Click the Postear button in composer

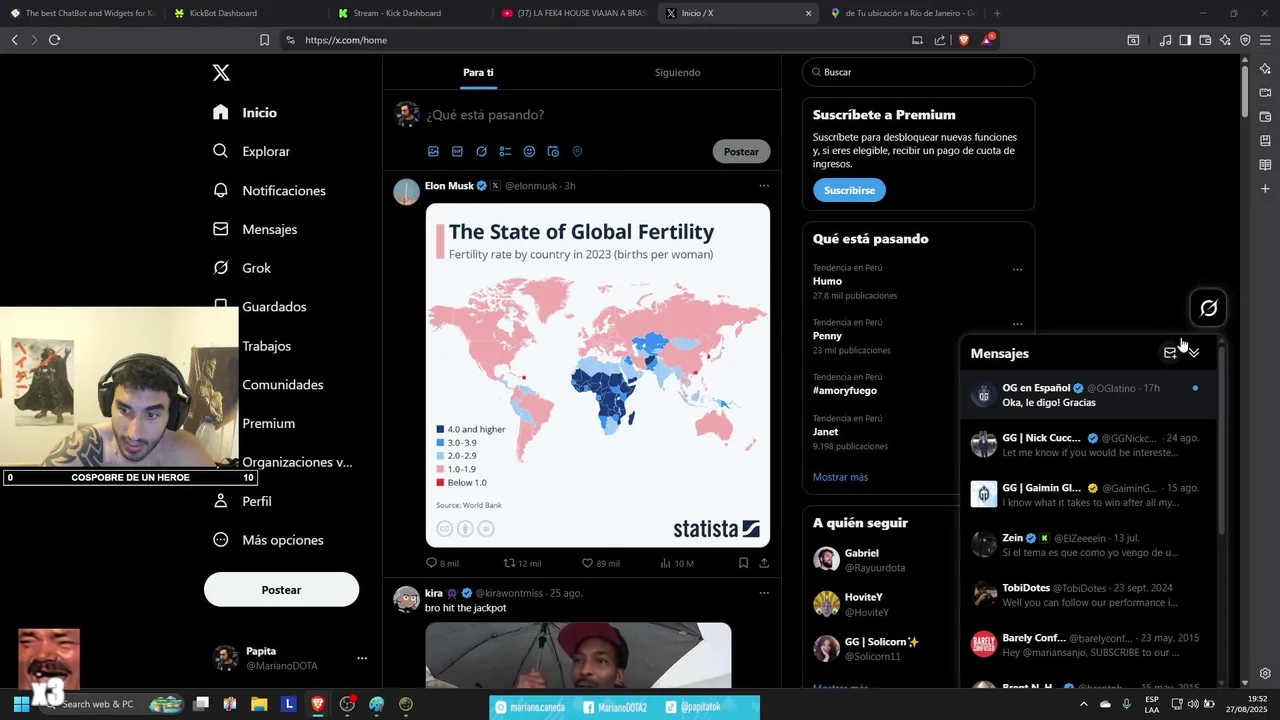coord(741,152)
